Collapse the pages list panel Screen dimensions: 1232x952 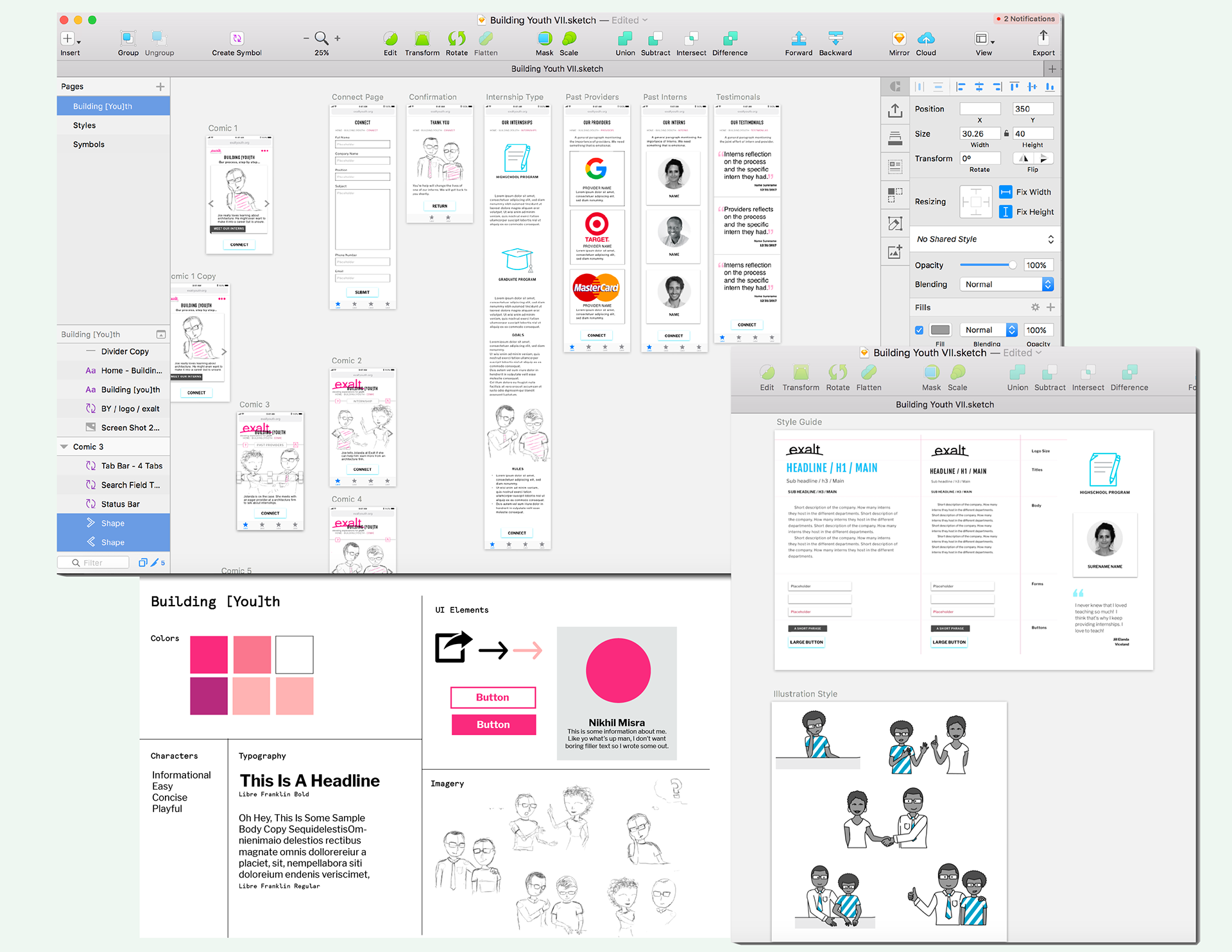click(x=161, y=334)
